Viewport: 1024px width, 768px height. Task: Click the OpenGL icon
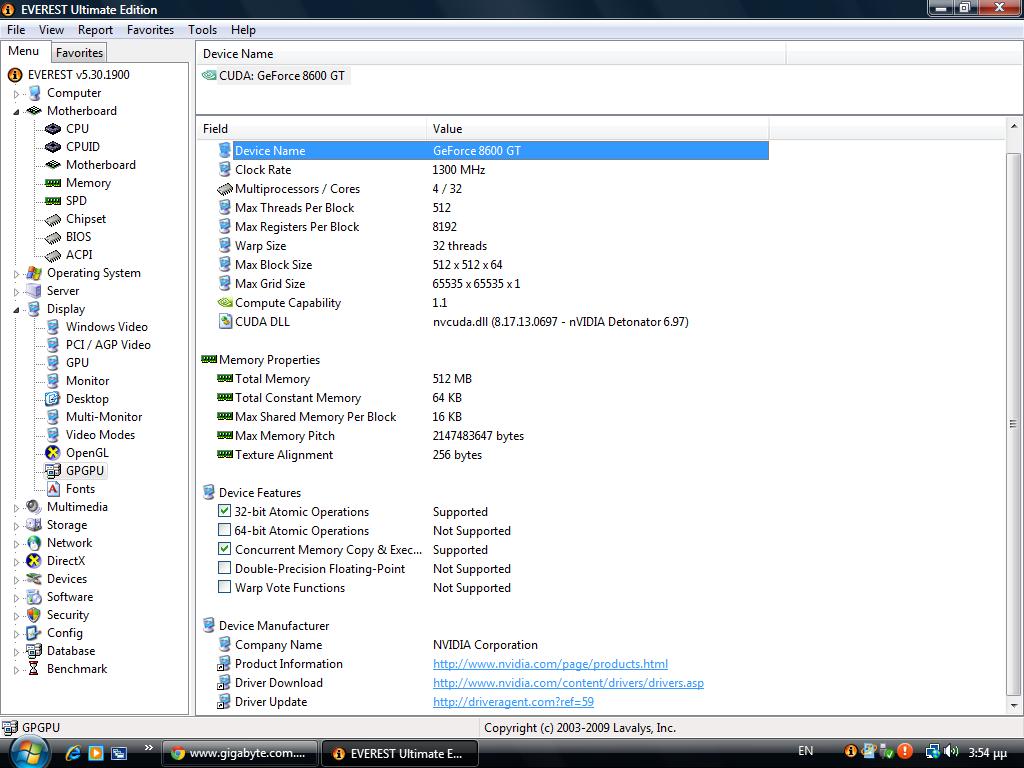(53, 453)
